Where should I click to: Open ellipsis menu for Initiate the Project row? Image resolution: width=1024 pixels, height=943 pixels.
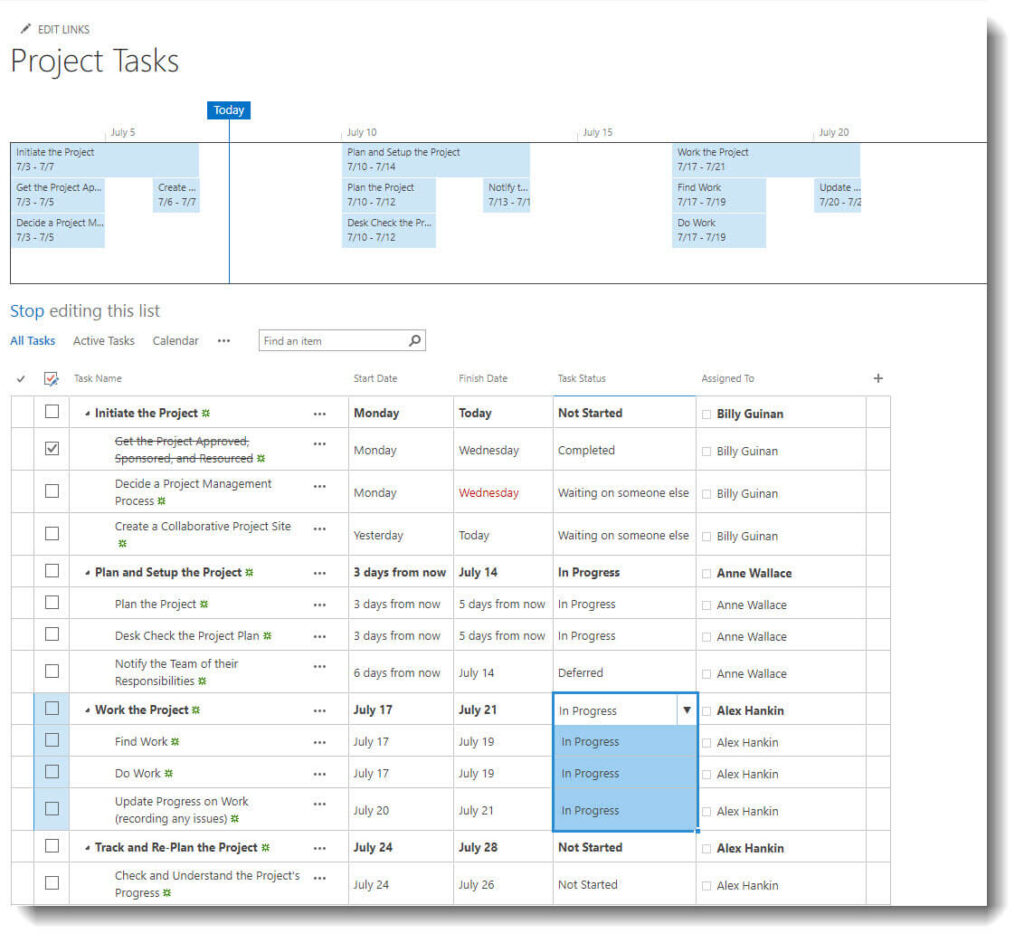pyautogui.click(x=319, y=413)
